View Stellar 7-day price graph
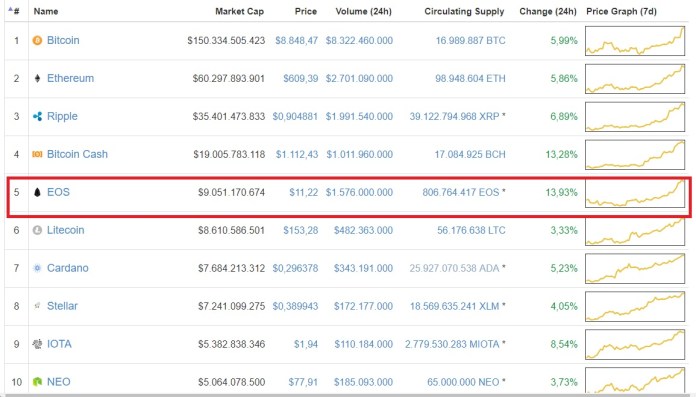The image size is (696, 397). tap(635, 306)
